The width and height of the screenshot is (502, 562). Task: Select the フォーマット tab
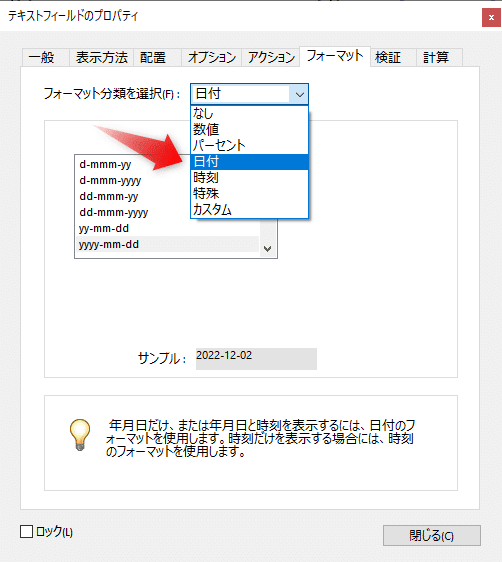335,56
